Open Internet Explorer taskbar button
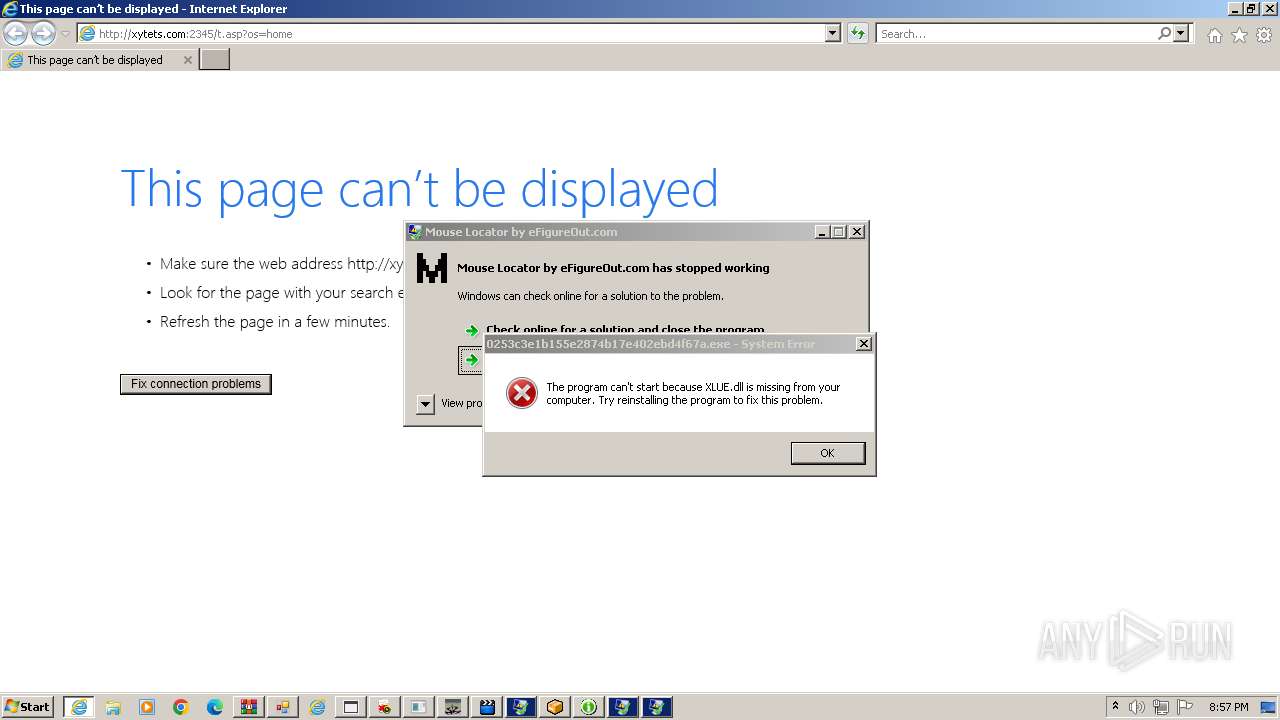 (x=79, y=707)
